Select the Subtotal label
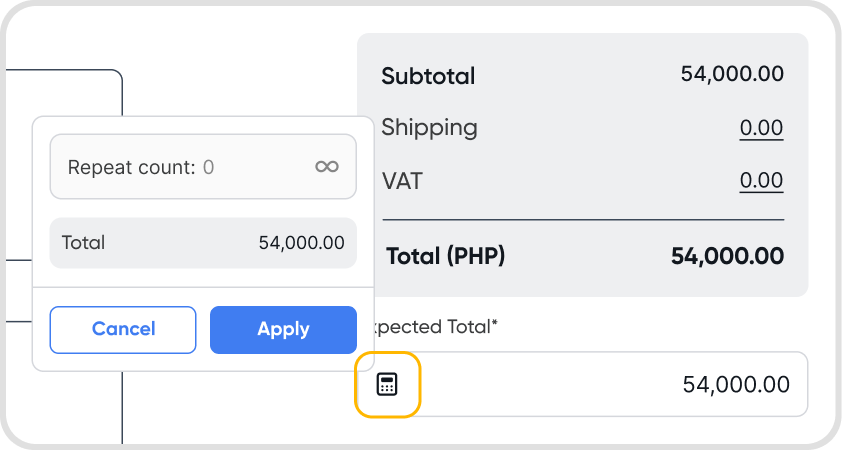The width and height of the screenshot is (842, 450). click(x=428, y=76)
